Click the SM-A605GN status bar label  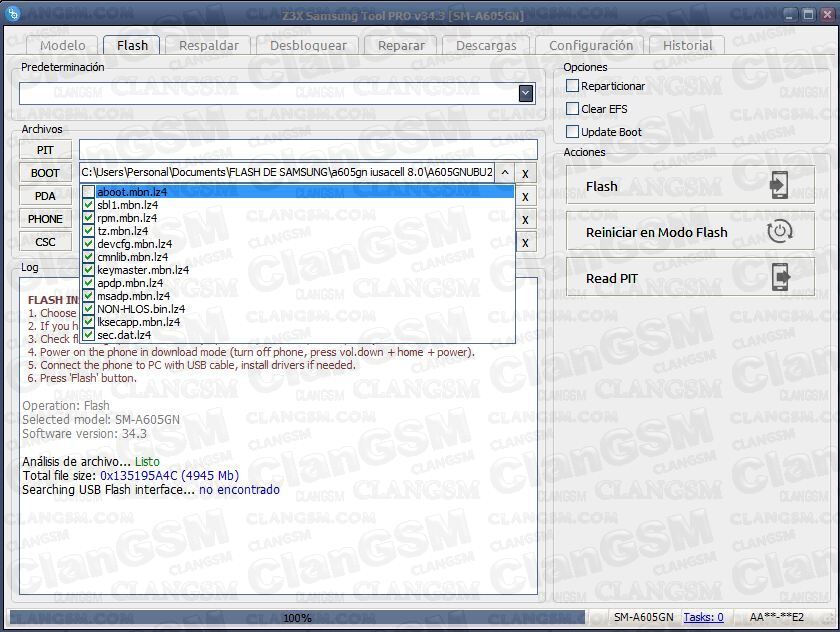point(643,617)
